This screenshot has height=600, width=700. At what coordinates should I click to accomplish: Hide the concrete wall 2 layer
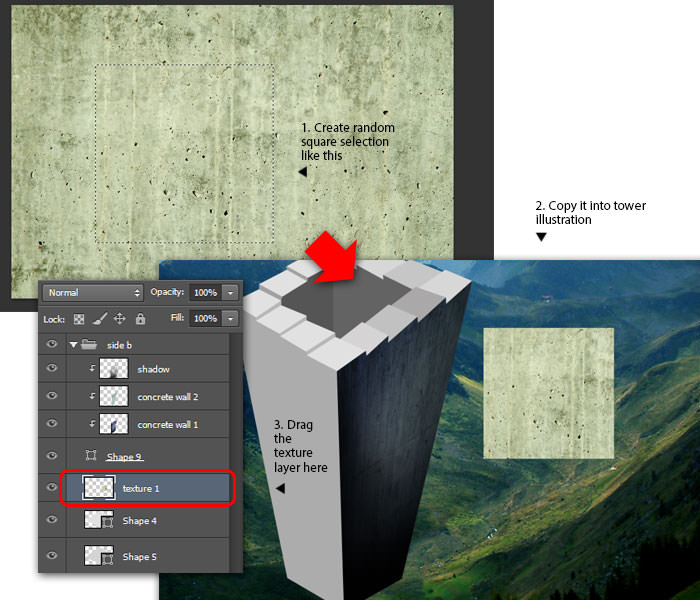point(52,396)
